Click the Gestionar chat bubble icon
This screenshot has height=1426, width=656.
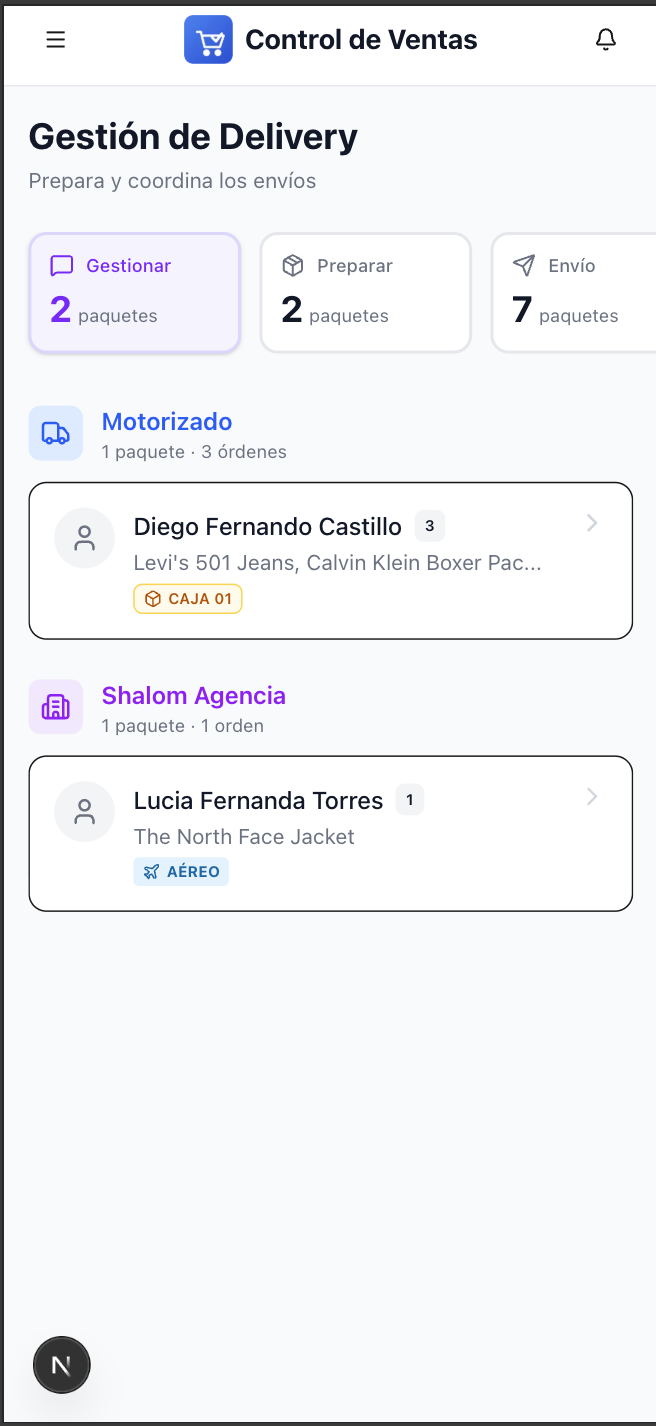[x=62, y=265]
